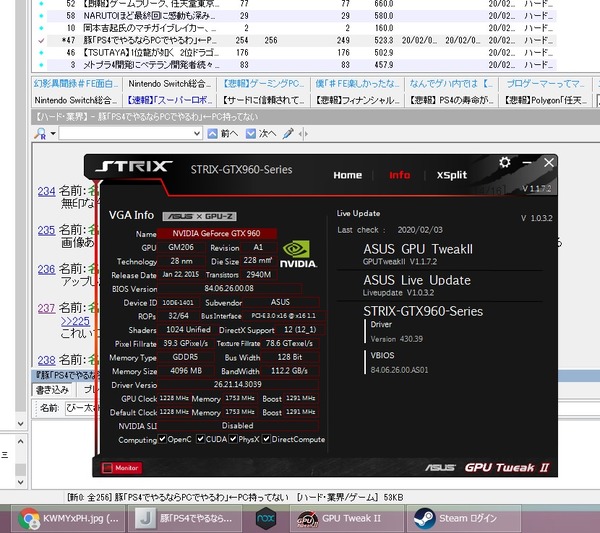
Task: Open Chrome KWMYxPH.jpg taskbar item
Action: click(68, 518)
